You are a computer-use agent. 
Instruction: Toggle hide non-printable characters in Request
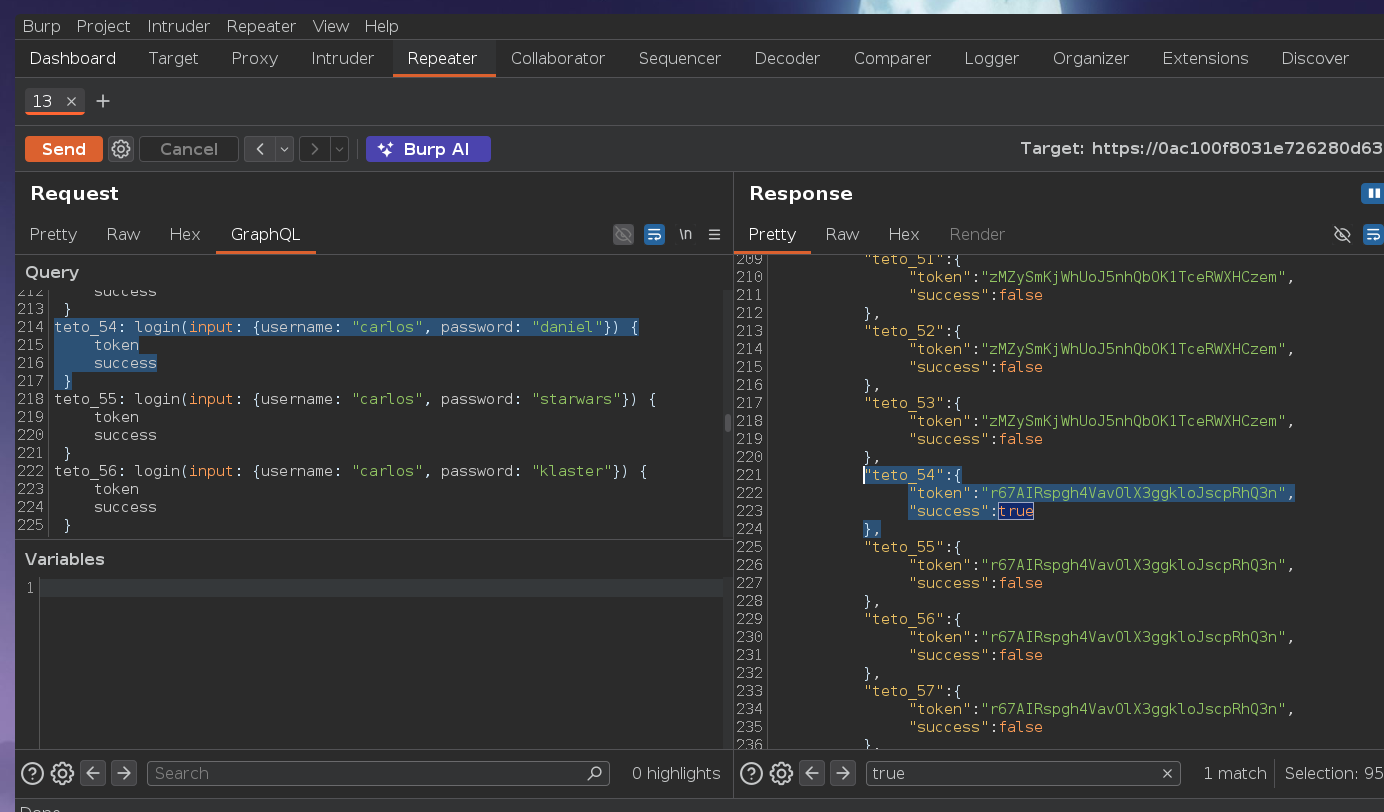point(623,234)
